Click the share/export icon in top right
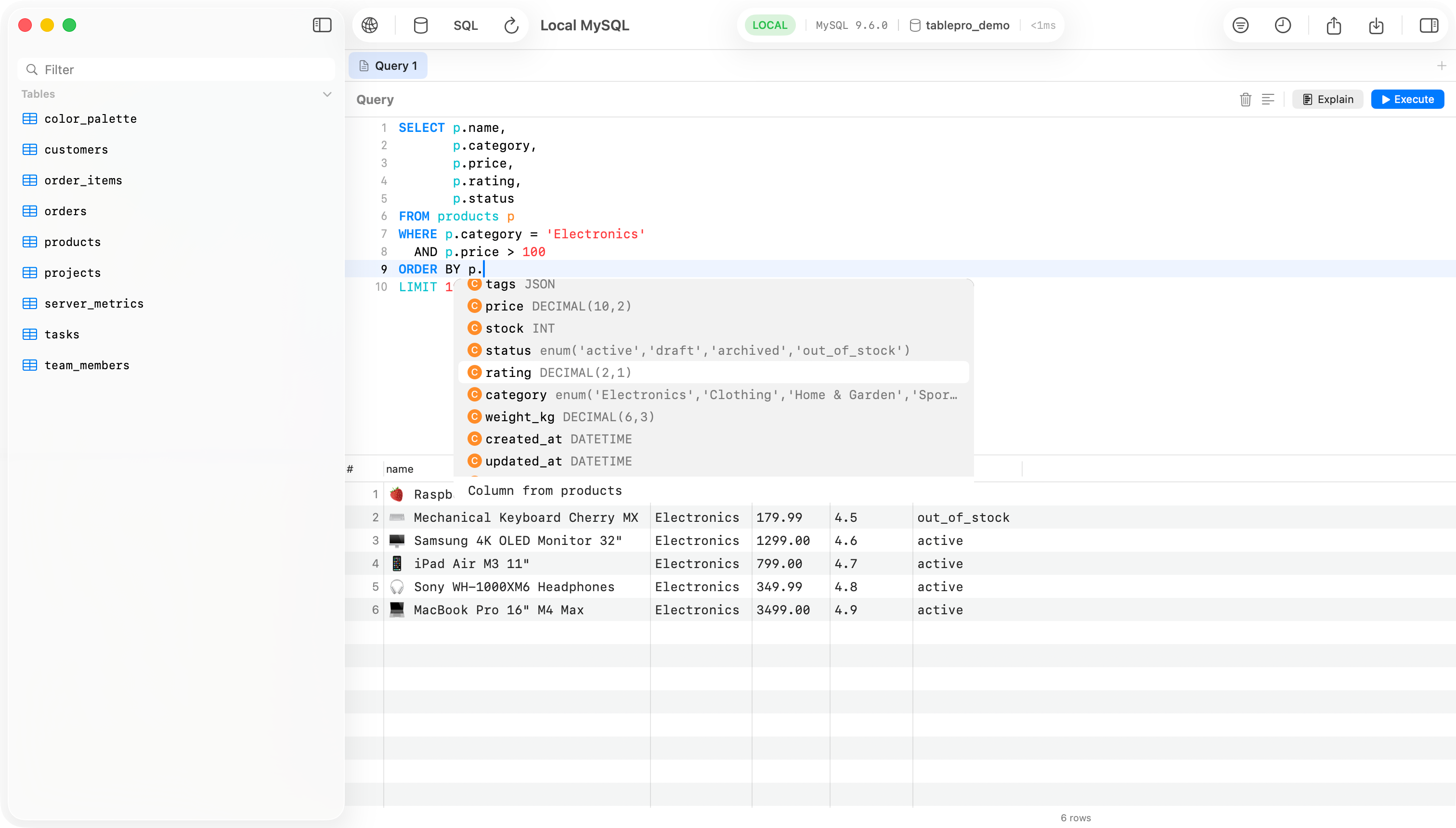Image resolution: width=1456 pixels, height=828 pixels. click(1334, 26)
